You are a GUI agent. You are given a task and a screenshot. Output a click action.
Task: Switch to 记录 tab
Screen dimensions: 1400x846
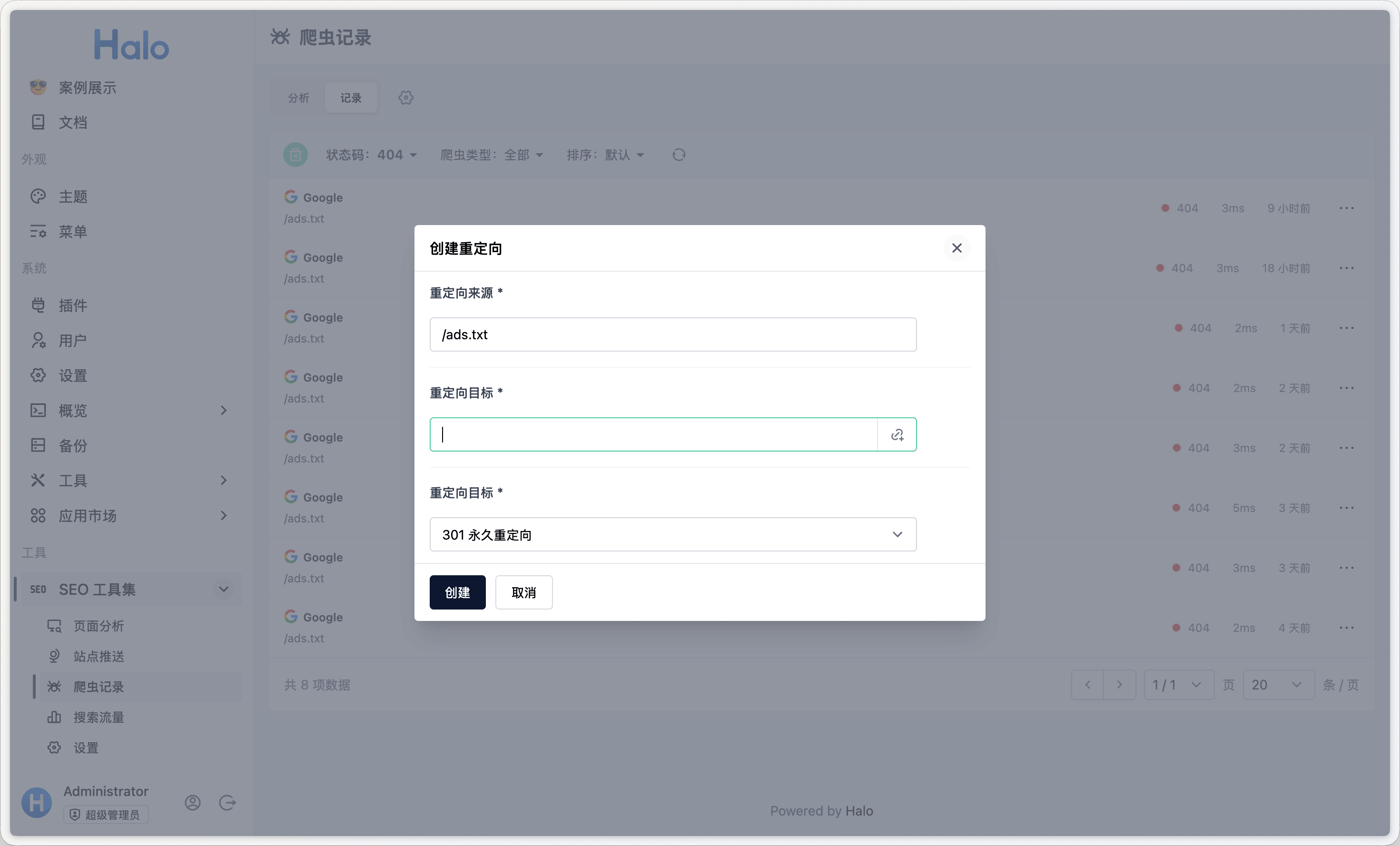(351, 98)
